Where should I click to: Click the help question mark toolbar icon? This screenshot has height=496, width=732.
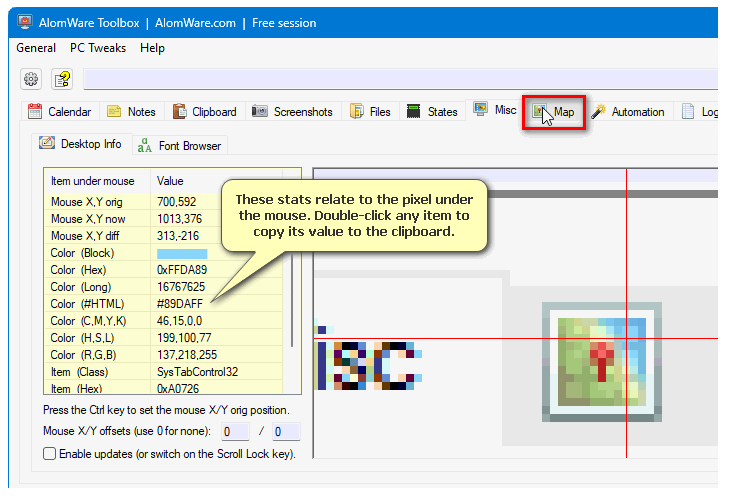62,79
